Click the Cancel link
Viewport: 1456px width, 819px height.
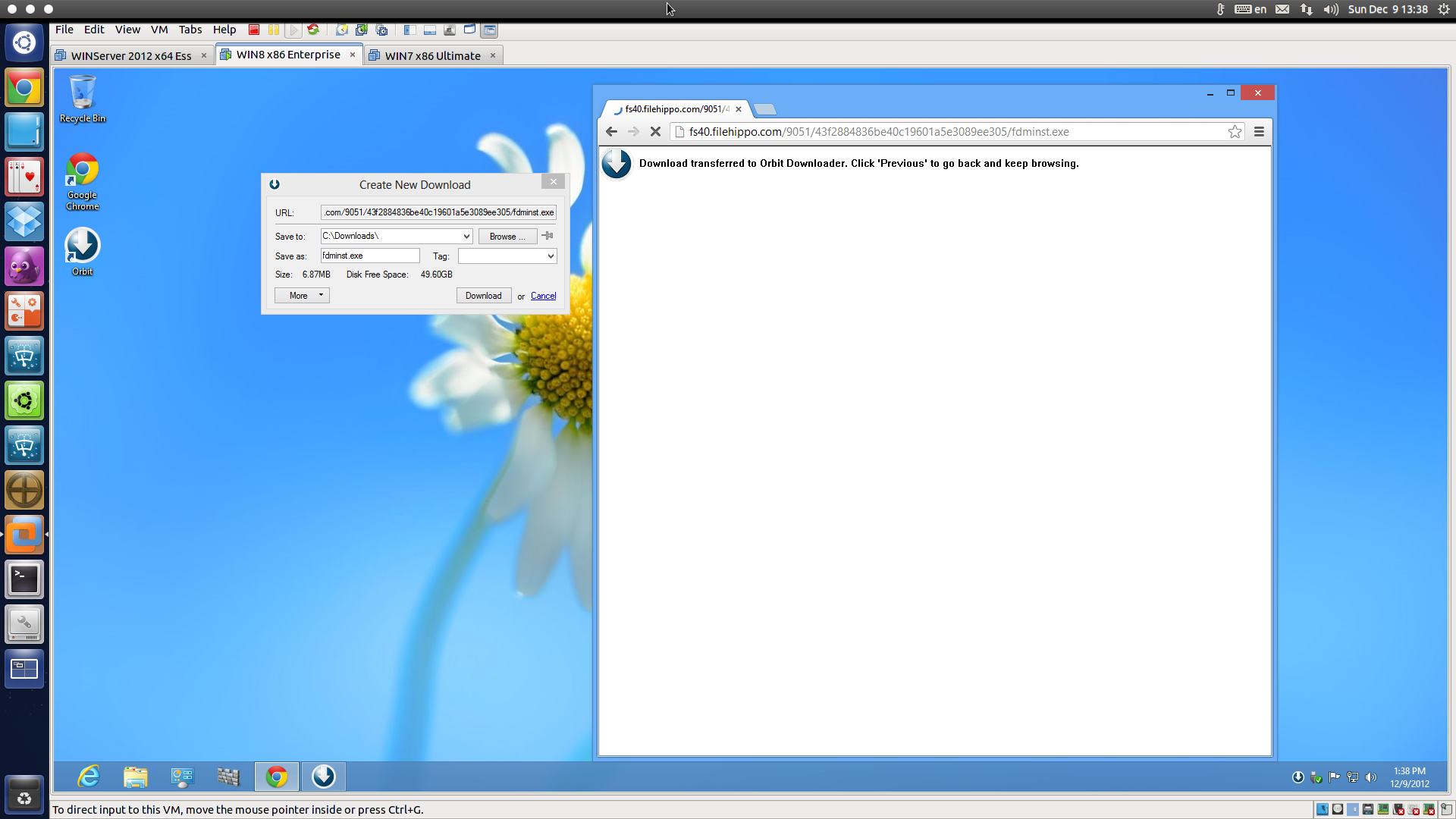[x=543, y=296]
